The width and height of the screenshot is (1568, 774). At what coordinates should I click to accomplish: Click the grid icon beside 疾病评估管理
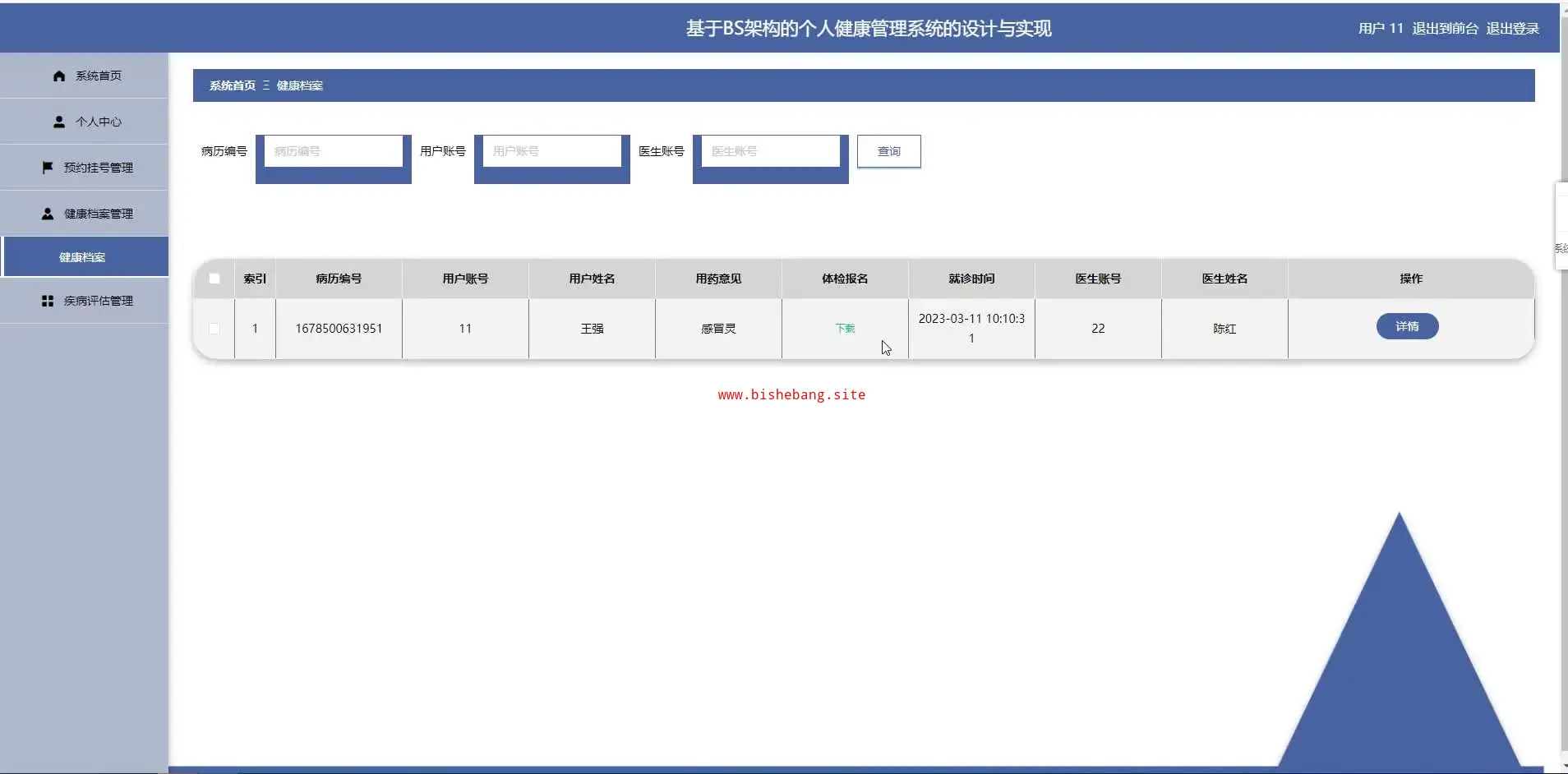48,301
